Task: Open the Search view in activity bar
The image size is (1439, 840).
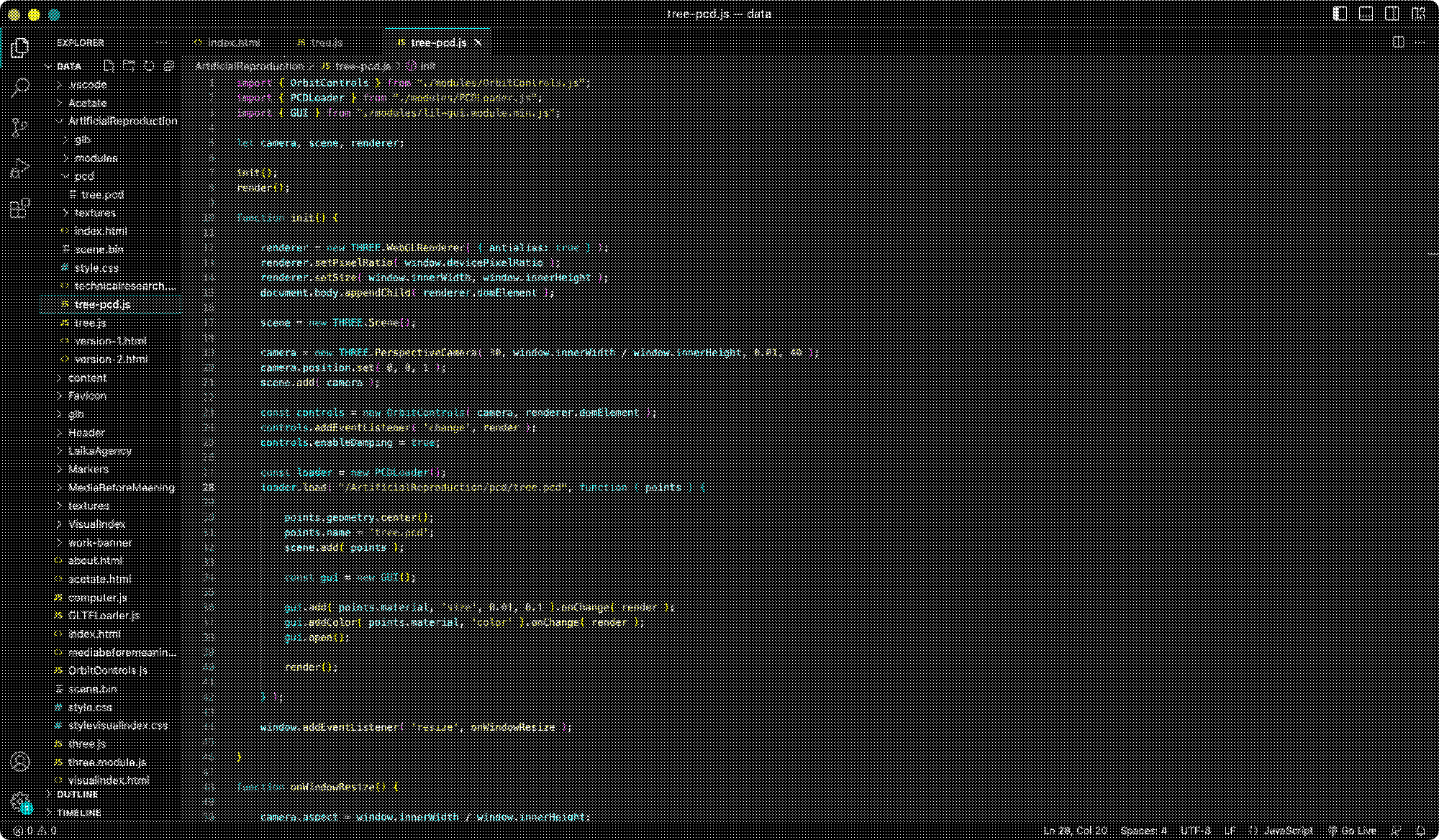Action: [20, 88]
